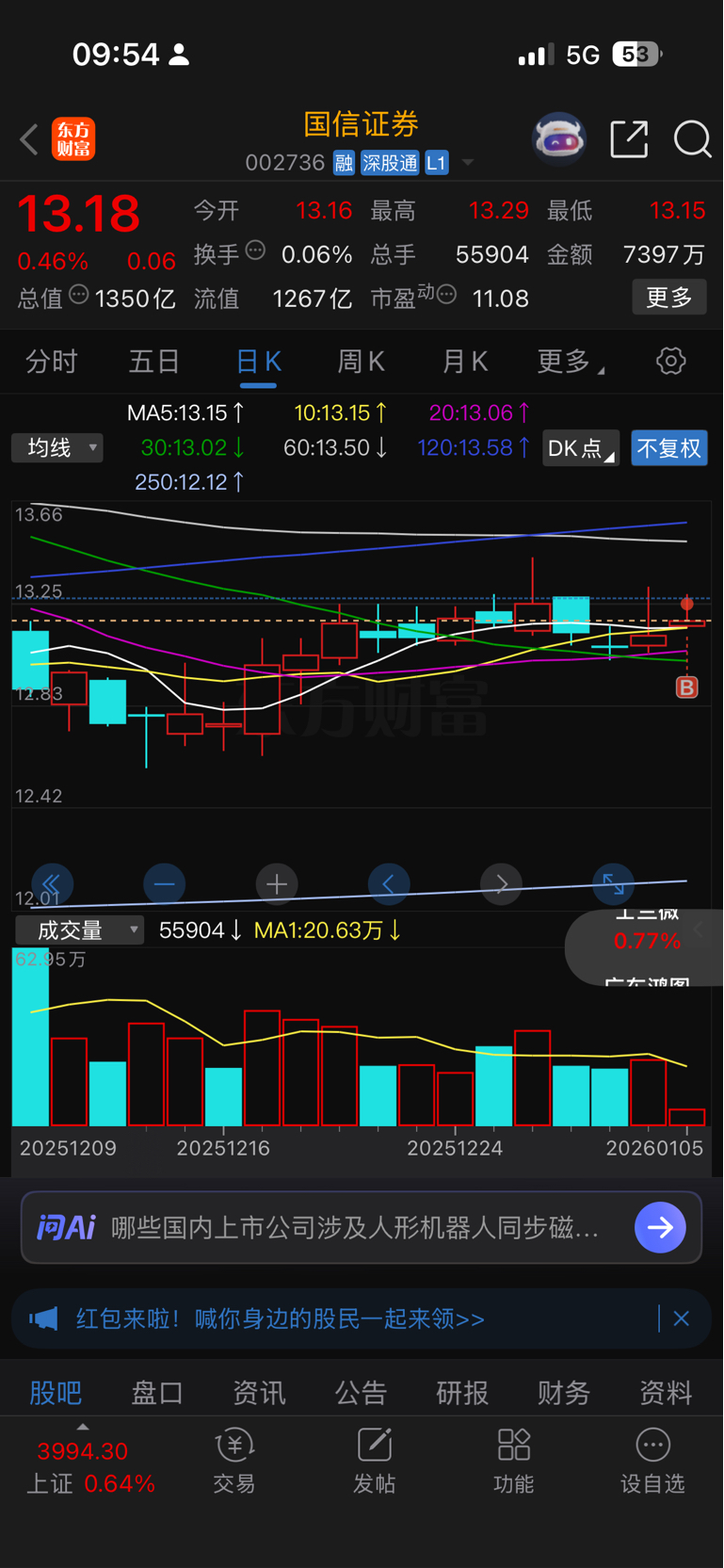The width and height of the screenshot is (724, 1568).
Task: Open the 资讯 tab
Action: pyautogui.click(x=259, y=1393)
